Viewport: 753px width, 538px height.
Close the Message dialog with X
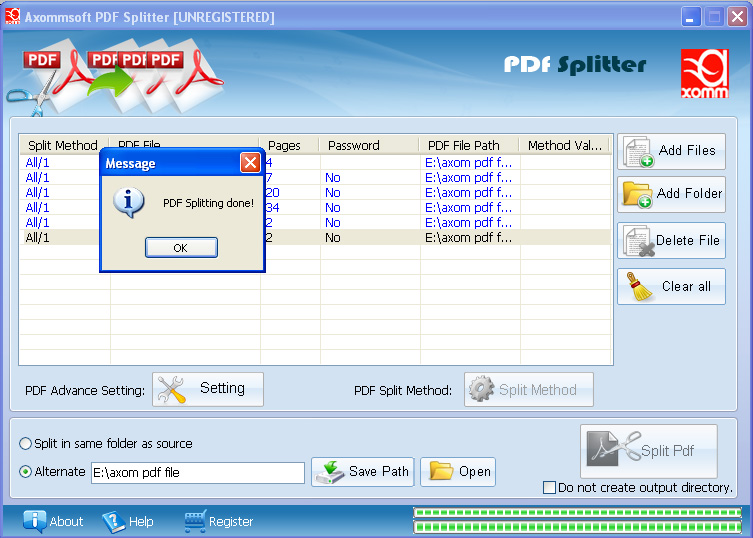coord(250,163)
